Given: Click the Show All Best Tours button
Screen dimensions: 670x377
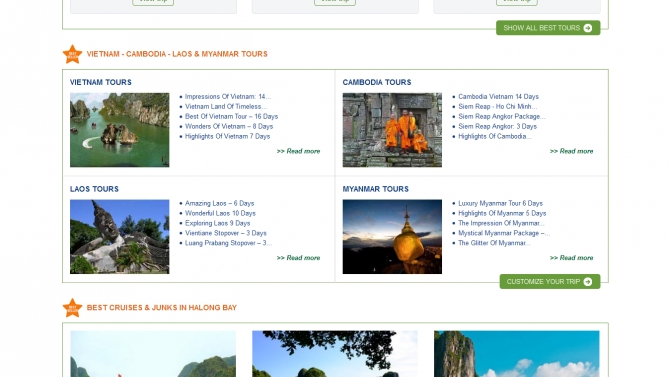Looking at the screenshot, I should 548,28.
